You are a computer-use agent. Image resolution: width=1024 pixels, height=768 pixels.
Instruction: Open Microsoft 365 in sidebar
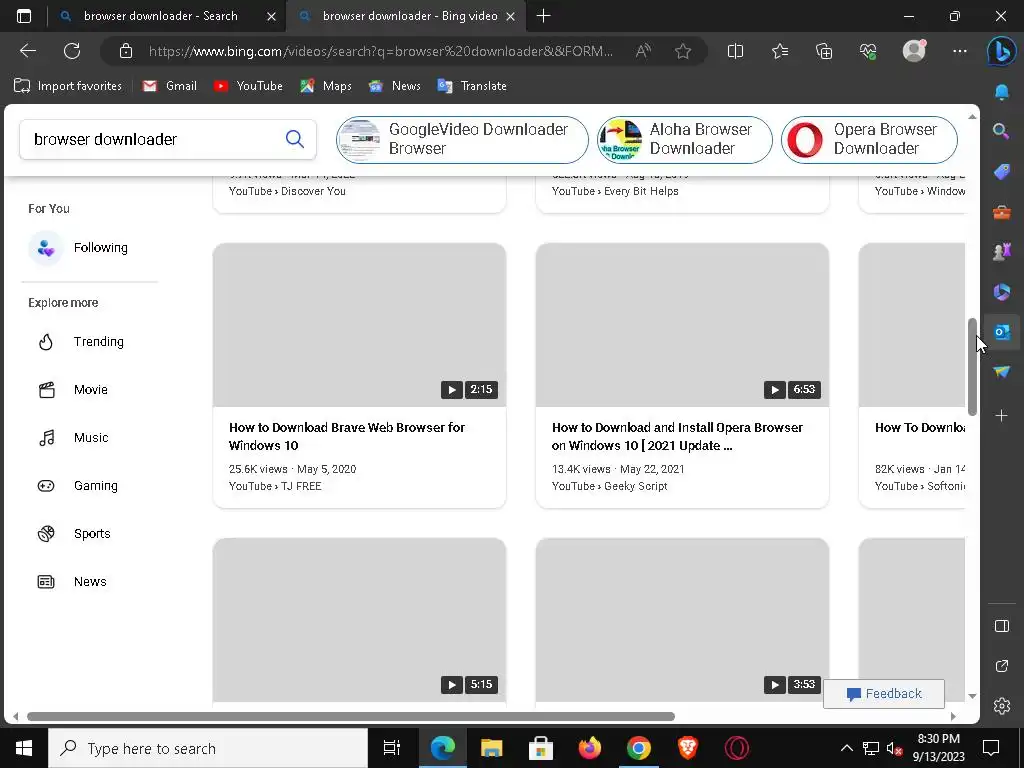(1002, 291)
